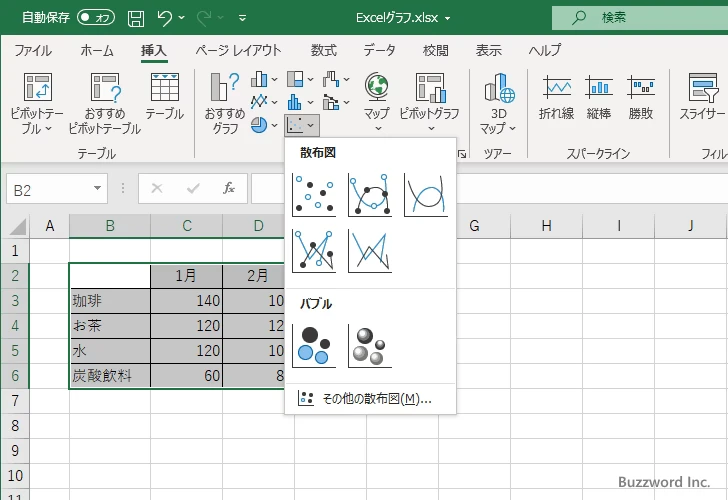Viewport: 728px width, 500px height.
Task: Open the charts group dialog launcher
Action: [x=462, y=154]
